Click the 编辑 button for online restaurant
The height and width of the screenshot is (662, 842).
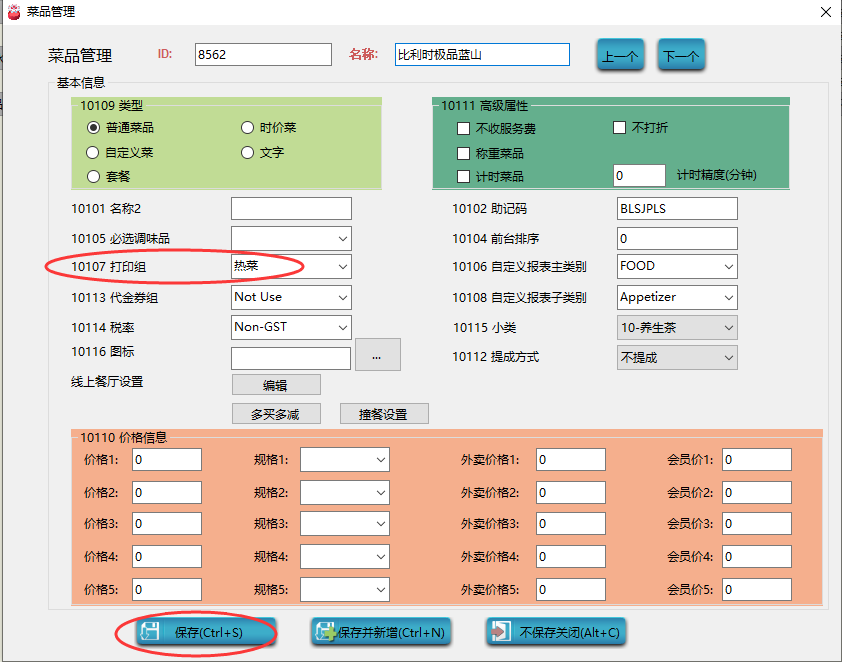276,385
